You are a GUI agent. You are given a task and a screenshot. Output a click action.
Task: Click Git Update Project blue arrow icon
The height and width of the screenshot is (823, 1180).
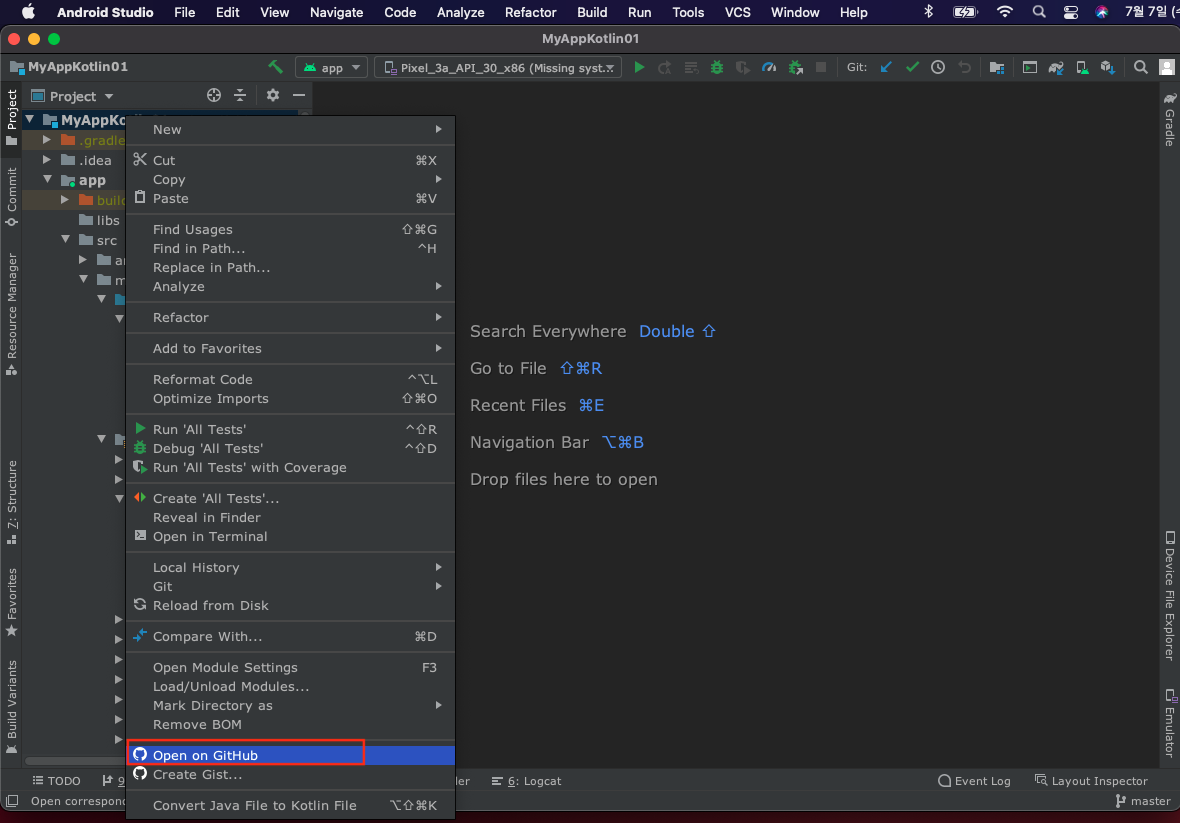tap(886, 67)
